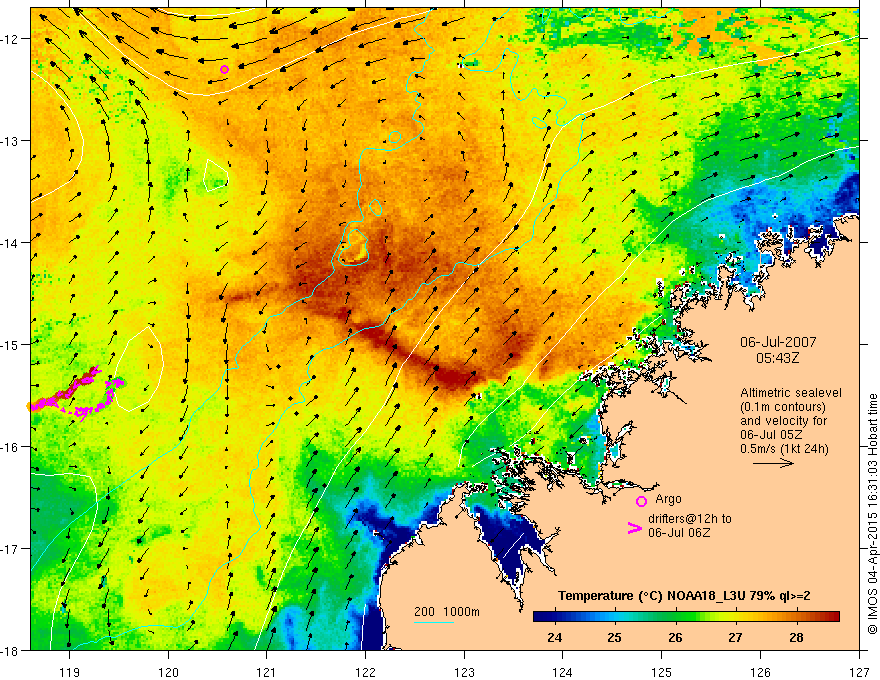This screenshot has width=880, height=680.
Task: Click the color bar label '27'
Action: (735, 637)
